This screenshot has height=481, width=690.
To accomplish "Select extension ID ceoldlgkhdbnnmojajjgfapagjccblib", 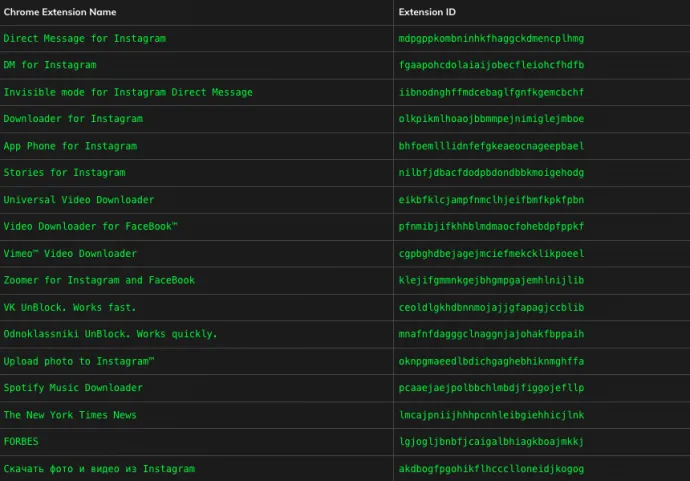I will pos(492,308).
